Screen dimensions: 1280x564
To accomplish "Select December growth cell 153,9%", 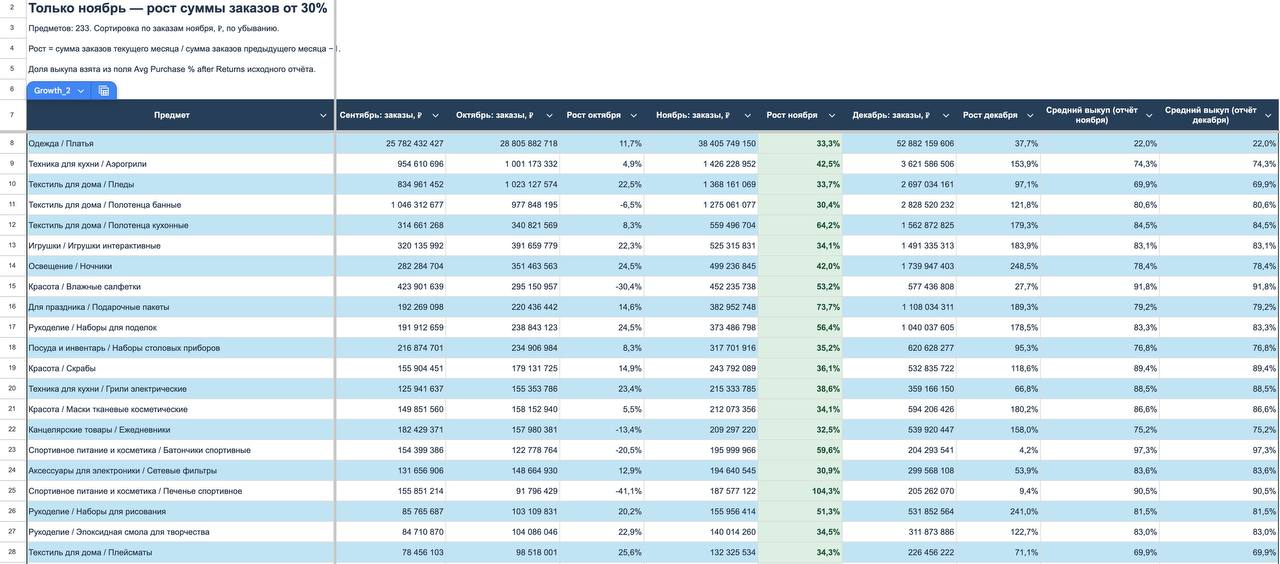I will click(x=999, y=164).
